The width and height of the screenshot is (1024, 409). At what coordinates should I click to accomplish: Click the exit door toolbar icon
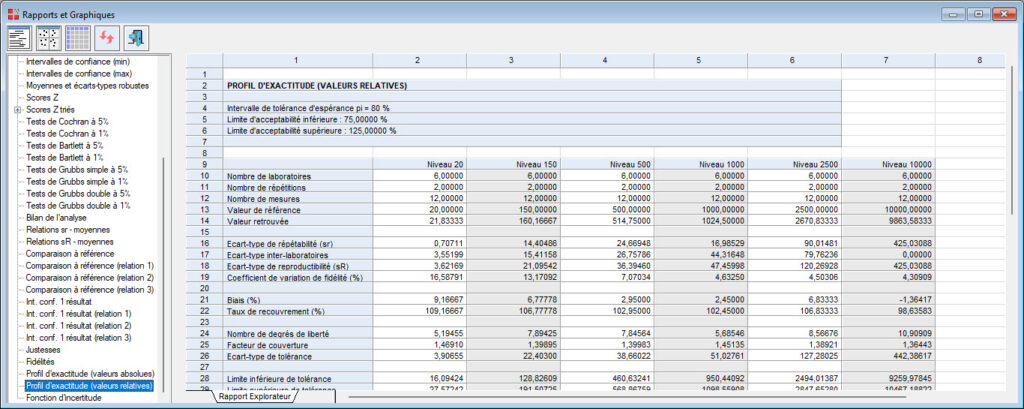pyautogui.click(x=135, y=38)
